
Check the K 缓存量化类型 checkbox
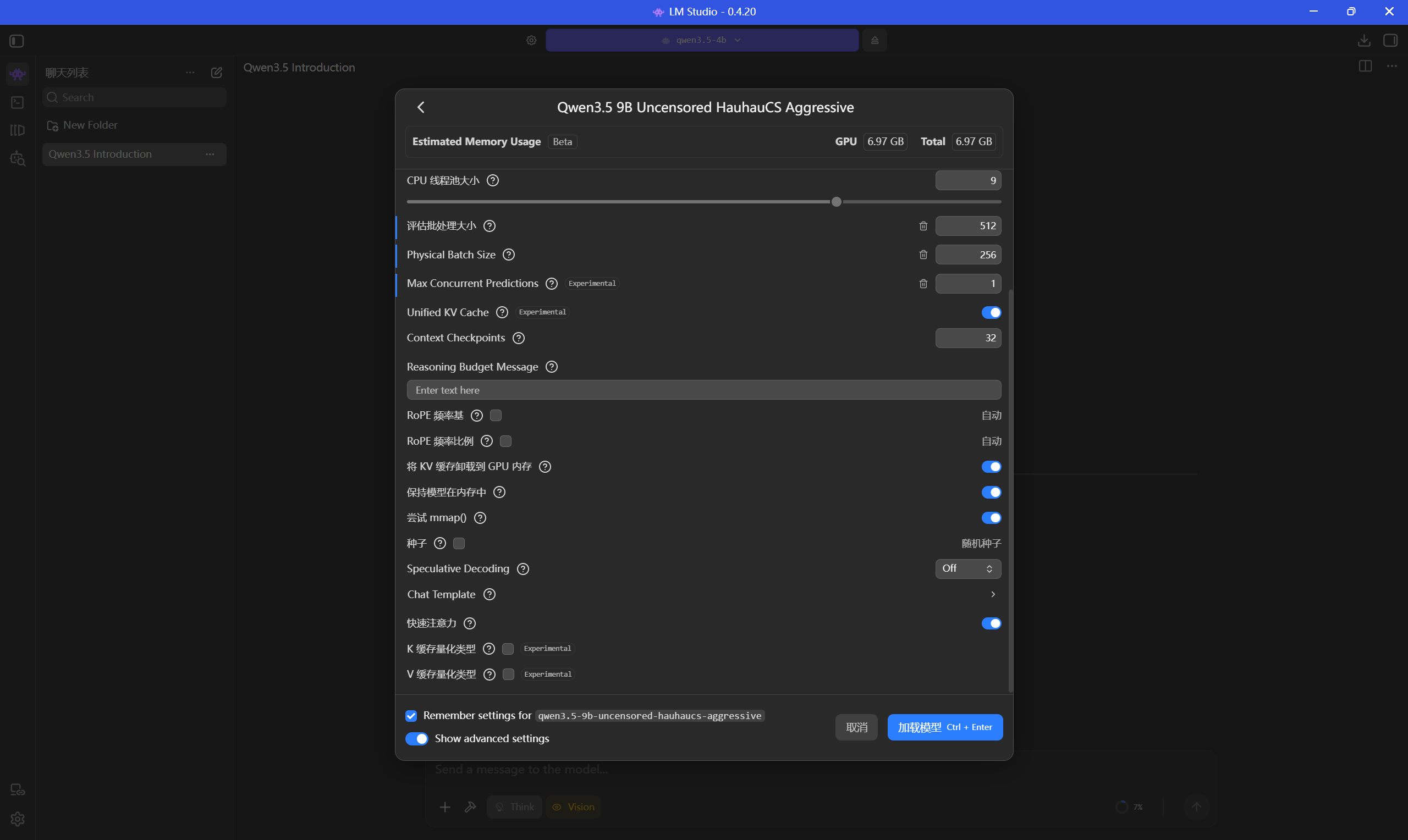508,649
